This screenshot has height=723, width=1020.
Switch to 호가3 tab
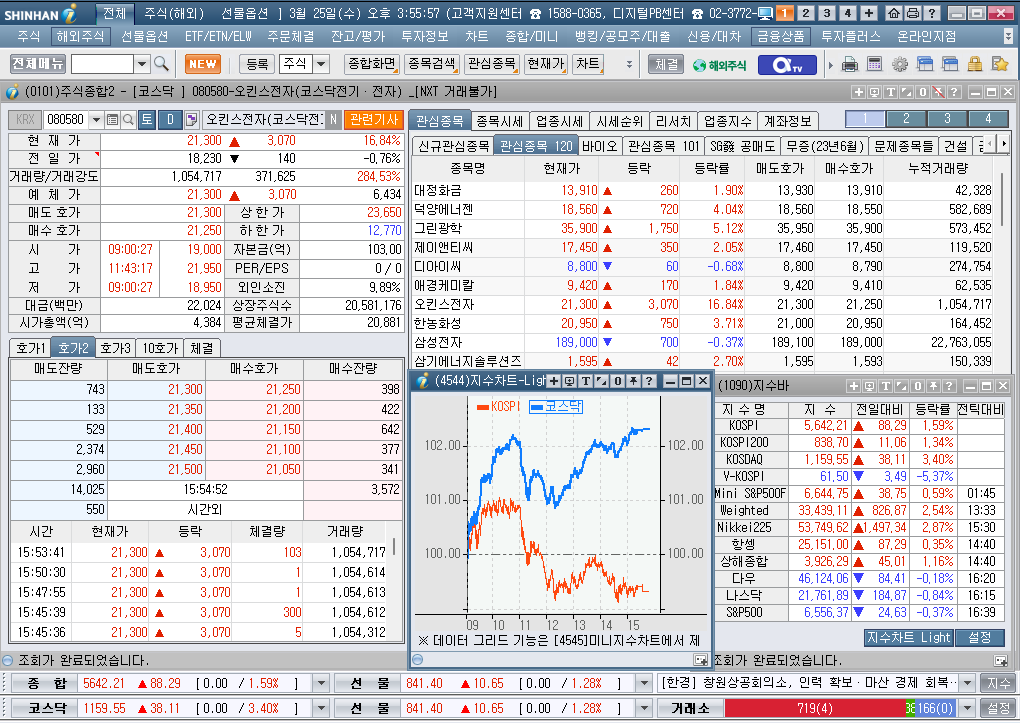(x=115, y=348)
